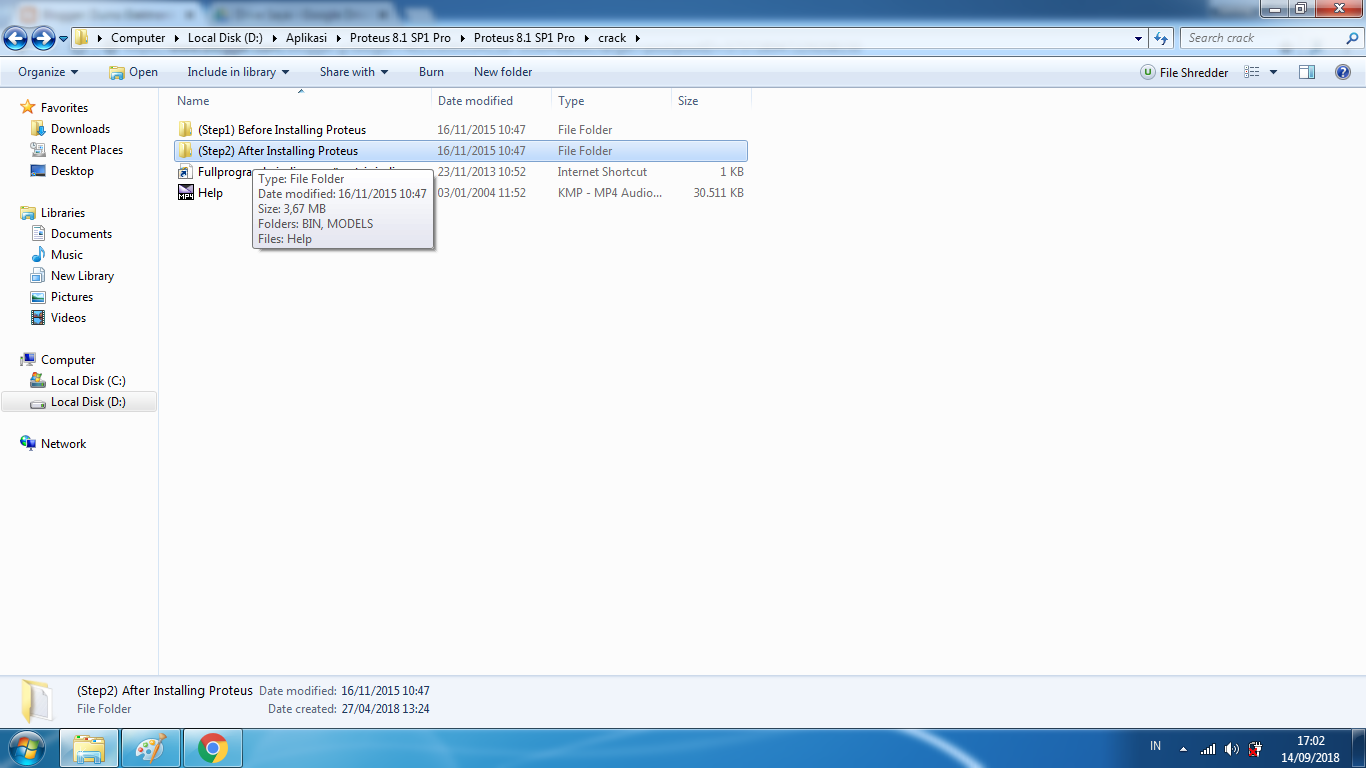Screen dimensions: 1366x768
Task: Open Downloads in Favorites
Action: (x=80, y=129)
